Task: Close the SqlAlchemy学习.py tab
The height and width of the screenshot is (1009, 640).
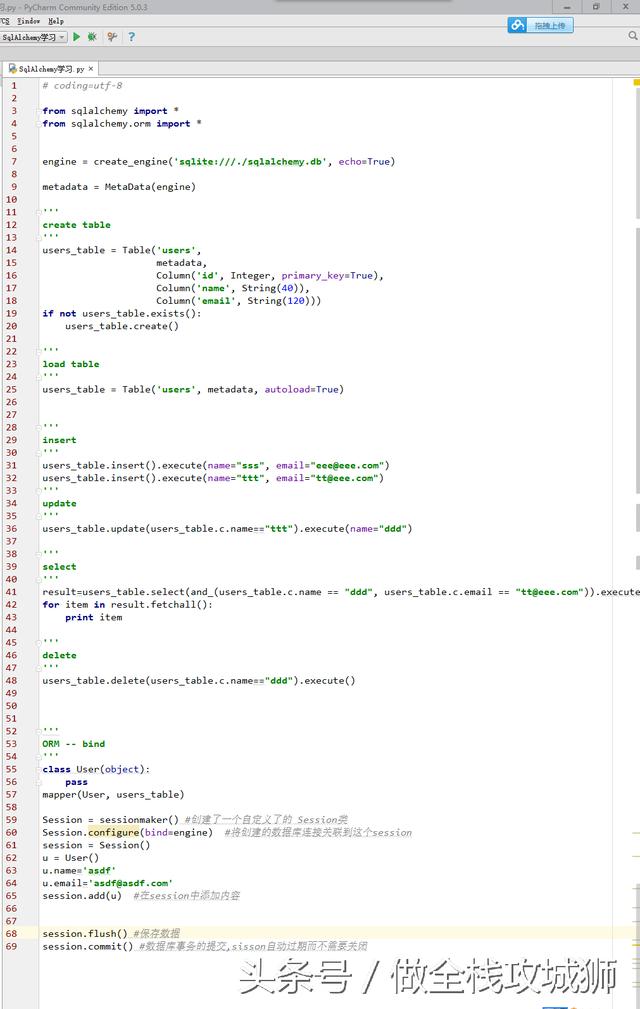Action: pos(91,68)
